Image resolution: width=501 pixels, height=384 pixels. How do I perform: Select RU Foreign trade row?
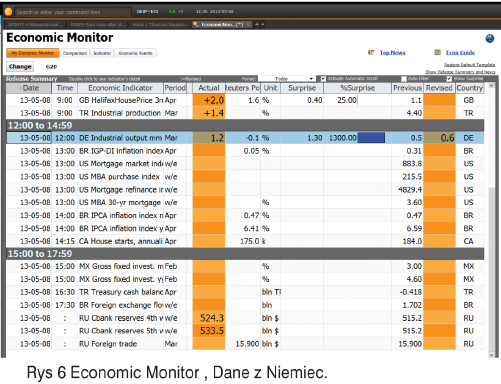click(245, 344)
